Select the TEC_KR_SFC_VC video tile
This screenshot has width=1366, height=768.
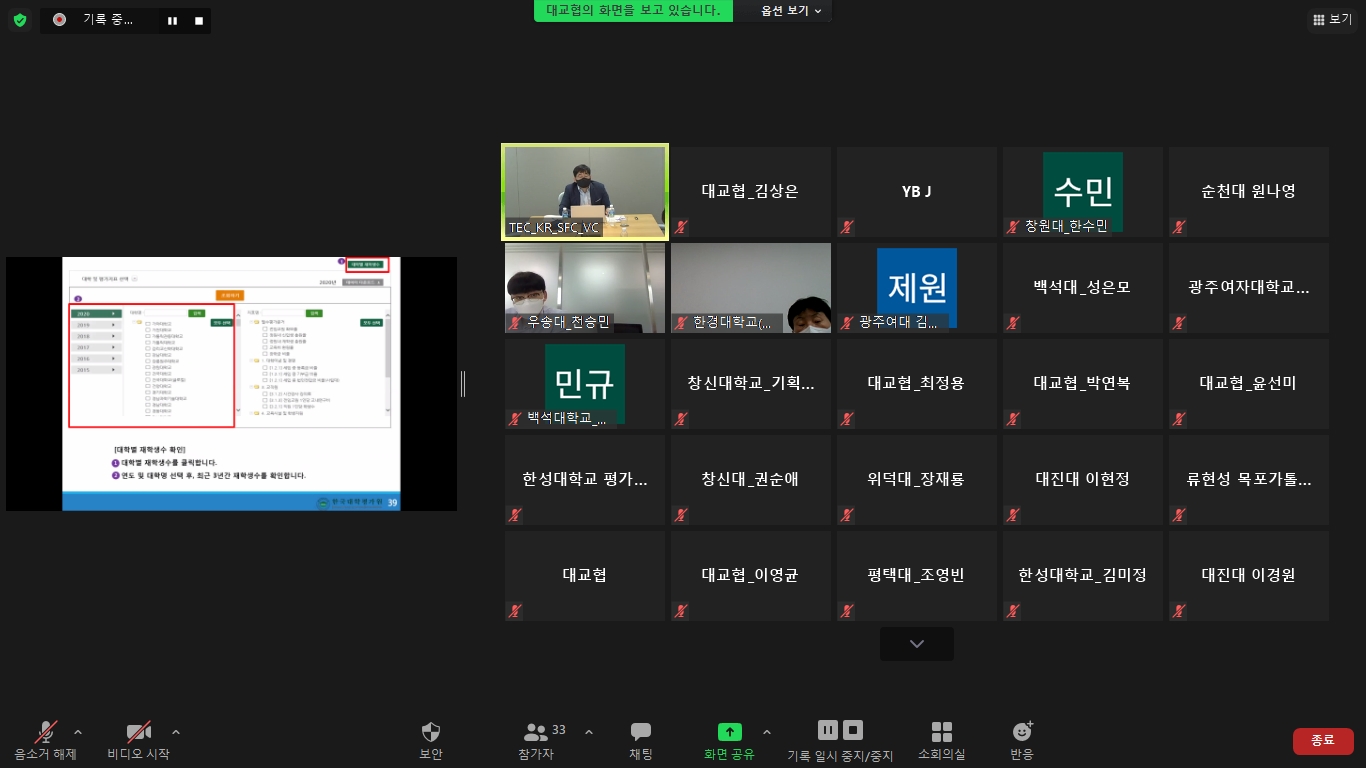coord(585,192)
